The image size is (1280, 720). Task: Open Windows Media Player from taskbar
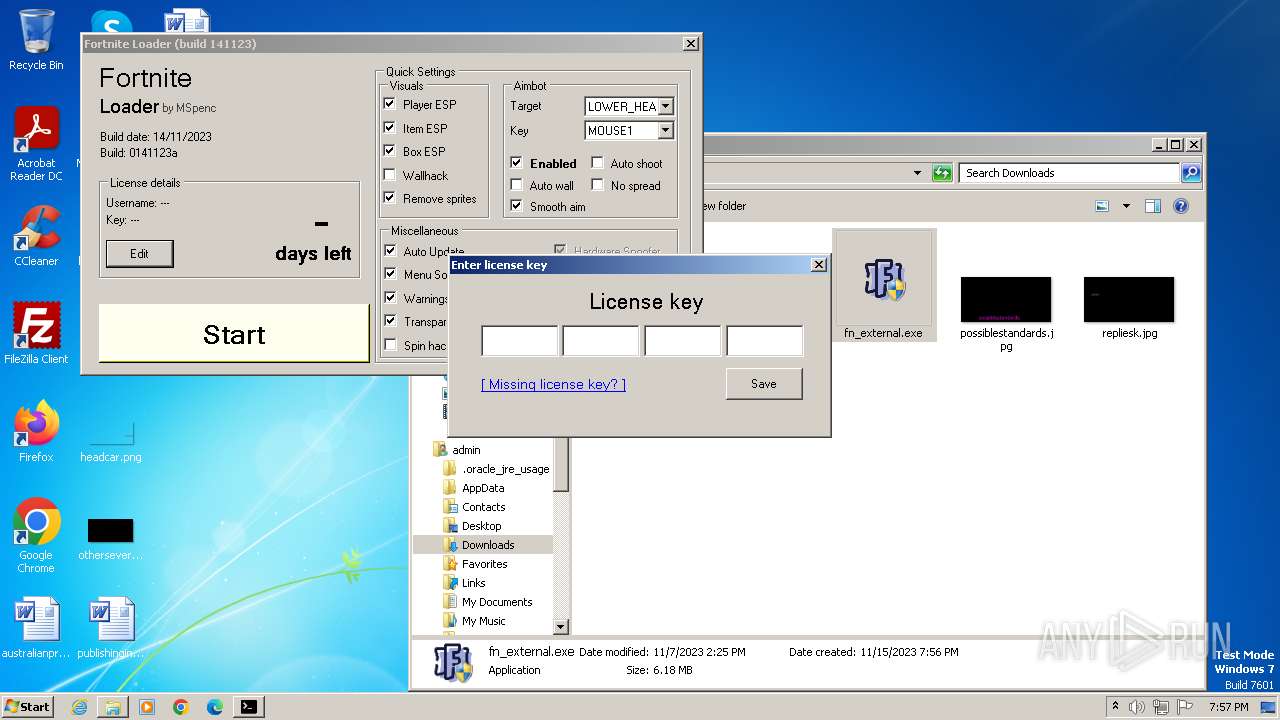coord(147,707)
